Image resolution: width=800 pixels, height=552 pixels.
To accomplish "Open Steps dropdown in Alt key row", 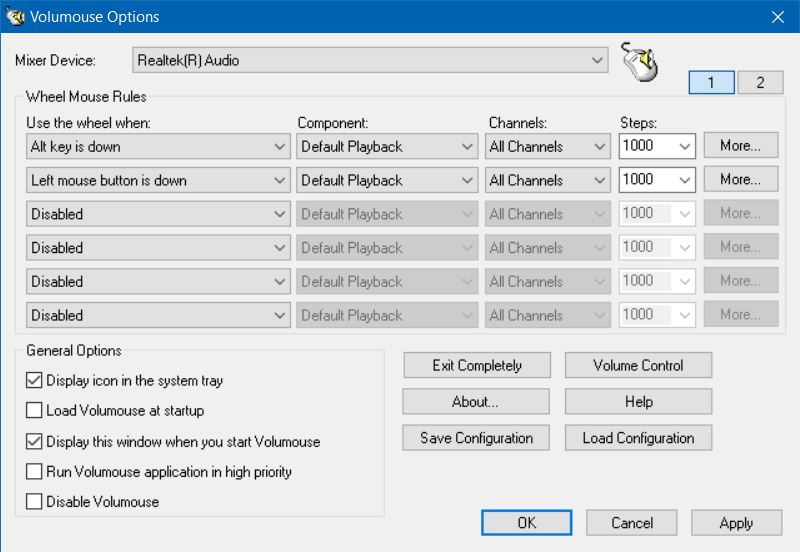I will tap(657, 146).
